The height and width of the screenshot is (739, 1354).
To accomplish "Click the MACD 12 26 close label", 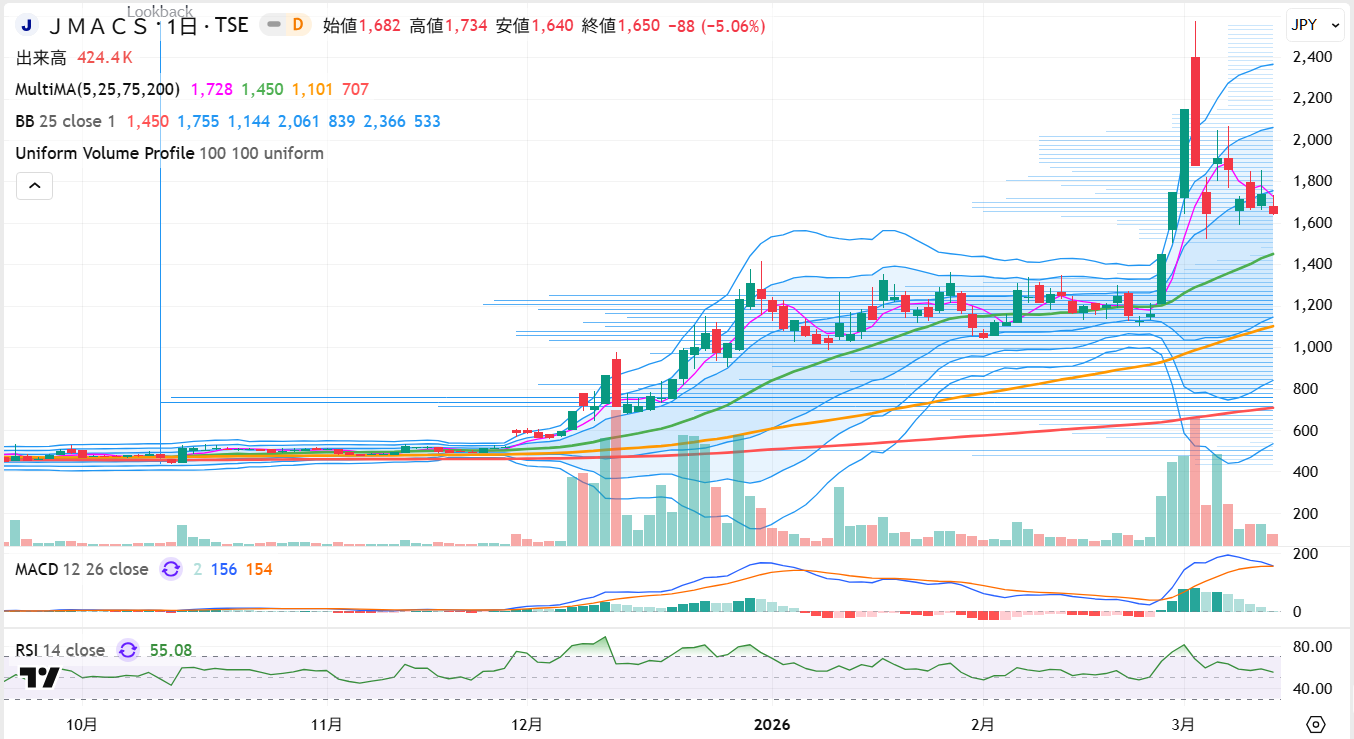I will [82, 569].
